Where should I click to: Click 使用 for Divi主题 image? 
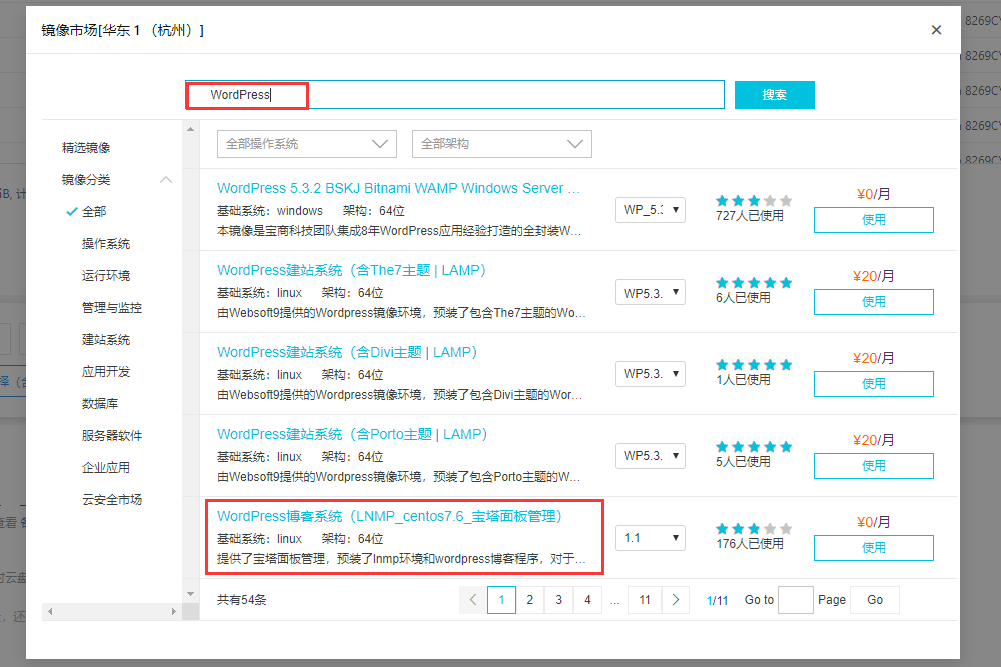coord(873,384)
